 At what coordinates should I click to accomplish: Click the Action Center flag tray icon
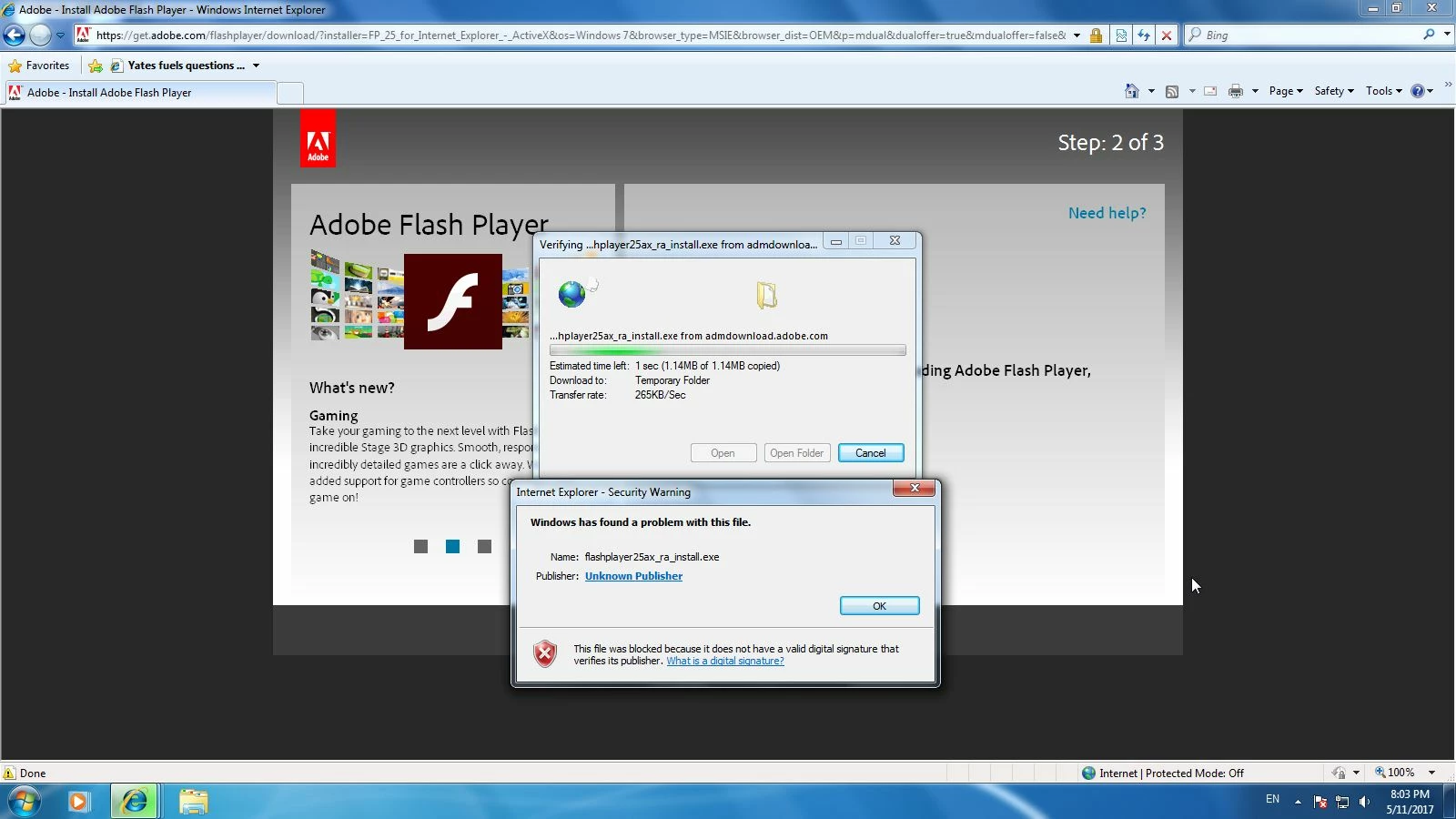click(x=1320, y=802)
